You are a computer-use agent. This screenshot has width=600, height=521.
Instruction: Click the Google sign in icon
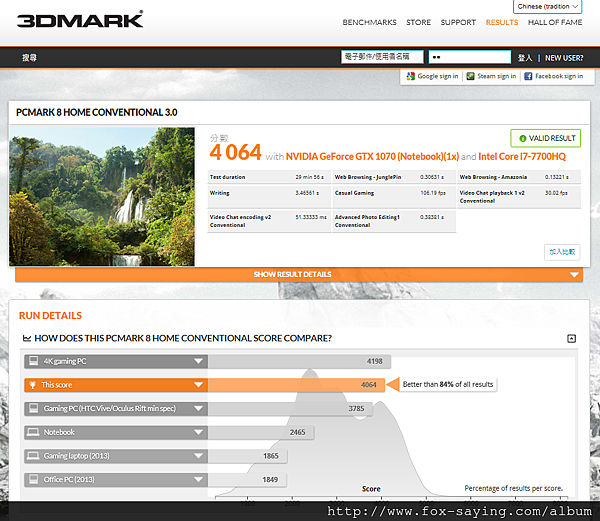click(411, 76)
